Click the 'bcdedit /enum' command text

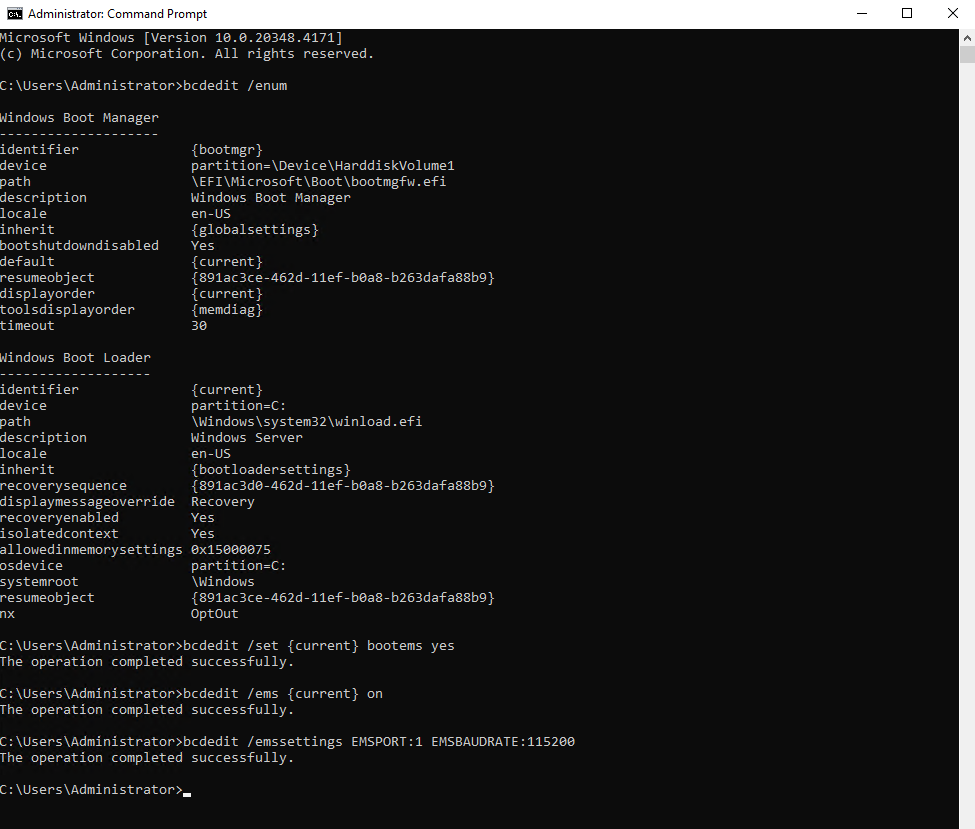[235, 86]
